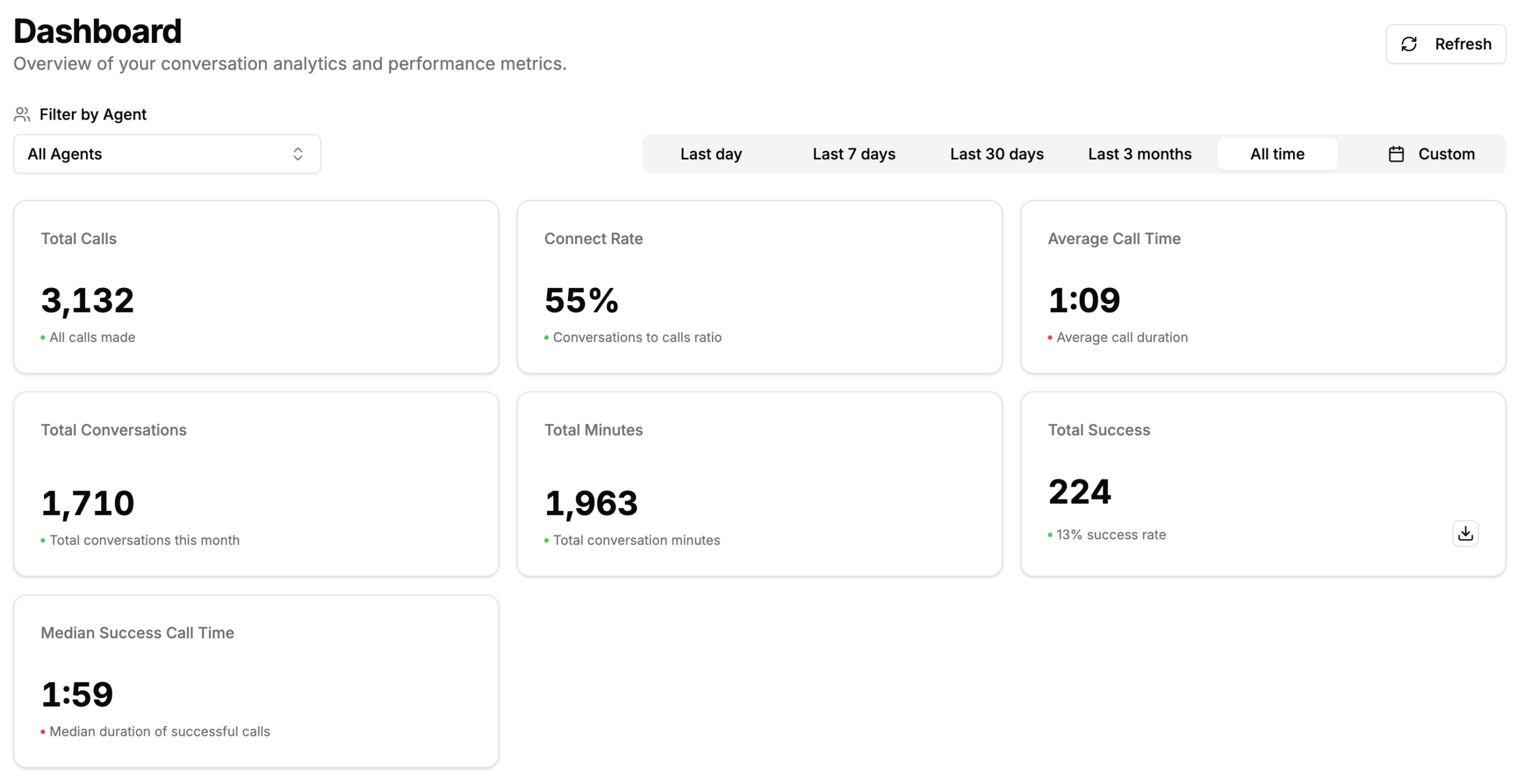The height and width of the screenshot is (784, 1524).
Task: Click the Average Call Time value 1:09
Action: (1084, 300)
